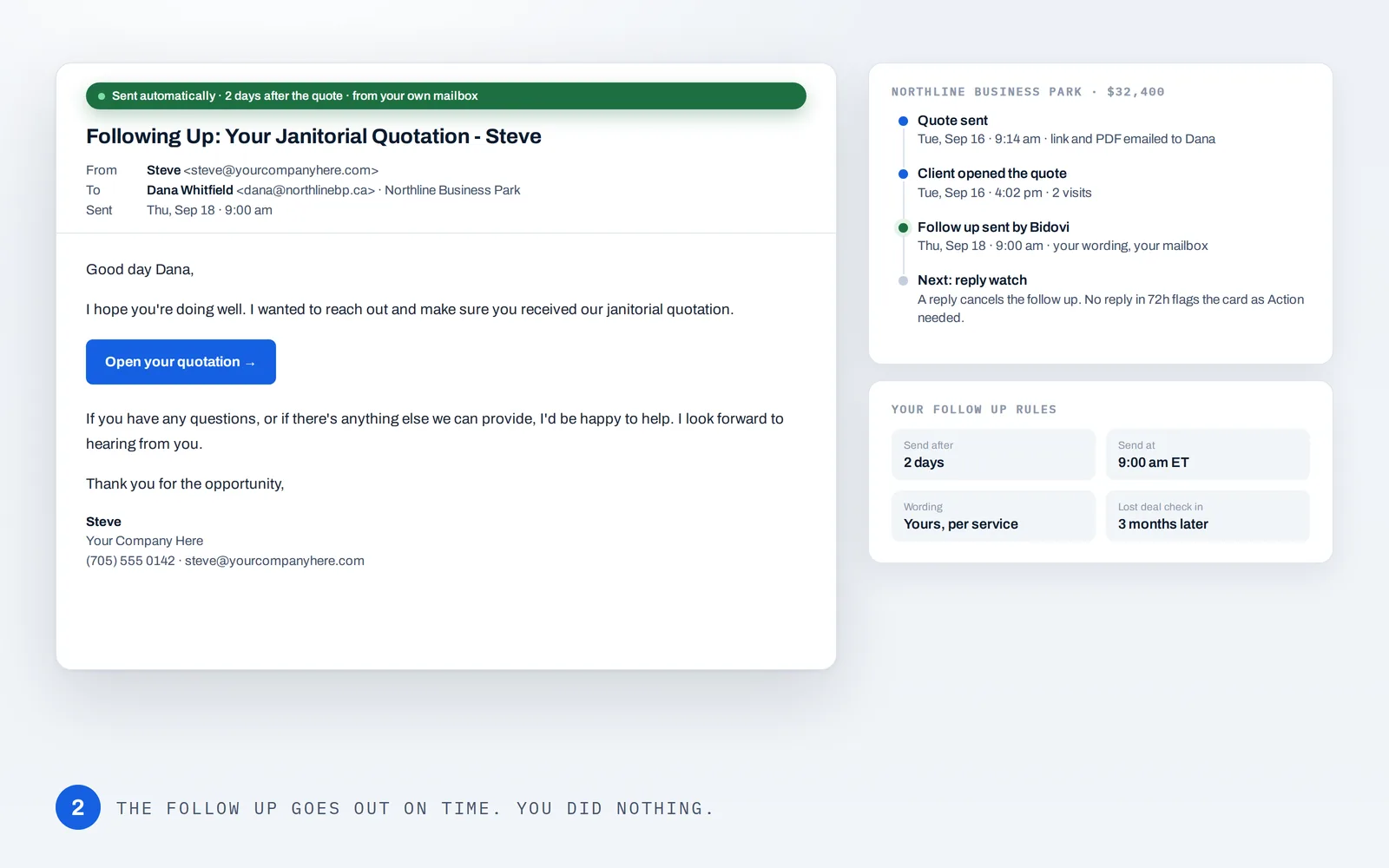Click the Your Company Here signature line
This screenshot has height=868, width=1389.
tap(144, 541)
